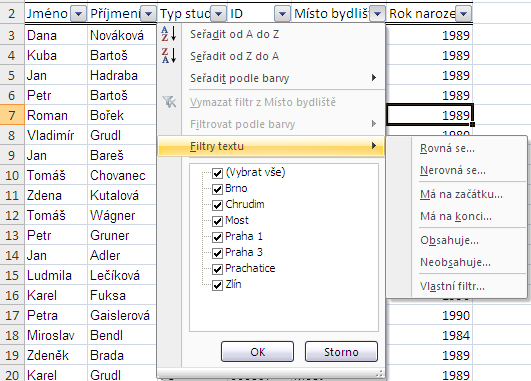Uncheck the Prachatice checkbox
Viewport: 531px width, 381px height.
[217, 269]
